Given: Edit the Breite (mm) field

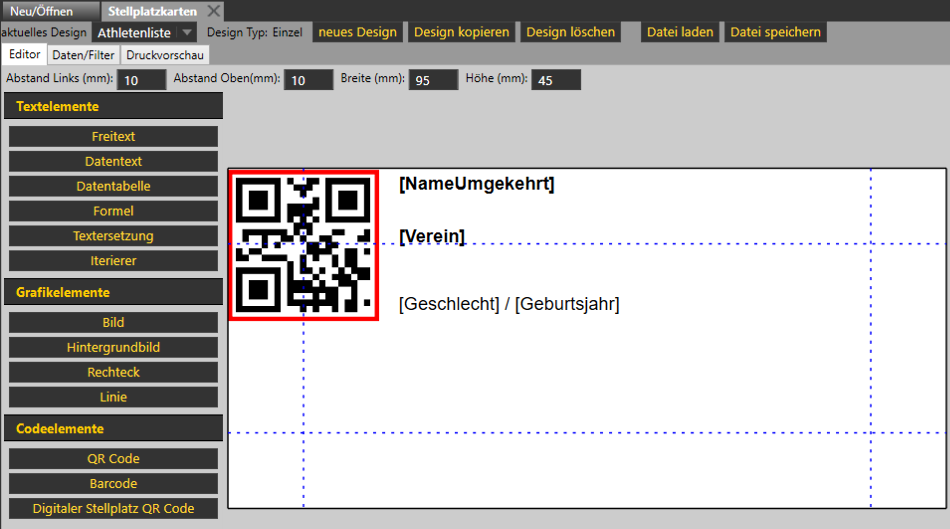Looking at the screenshot, I should point(433,80).
